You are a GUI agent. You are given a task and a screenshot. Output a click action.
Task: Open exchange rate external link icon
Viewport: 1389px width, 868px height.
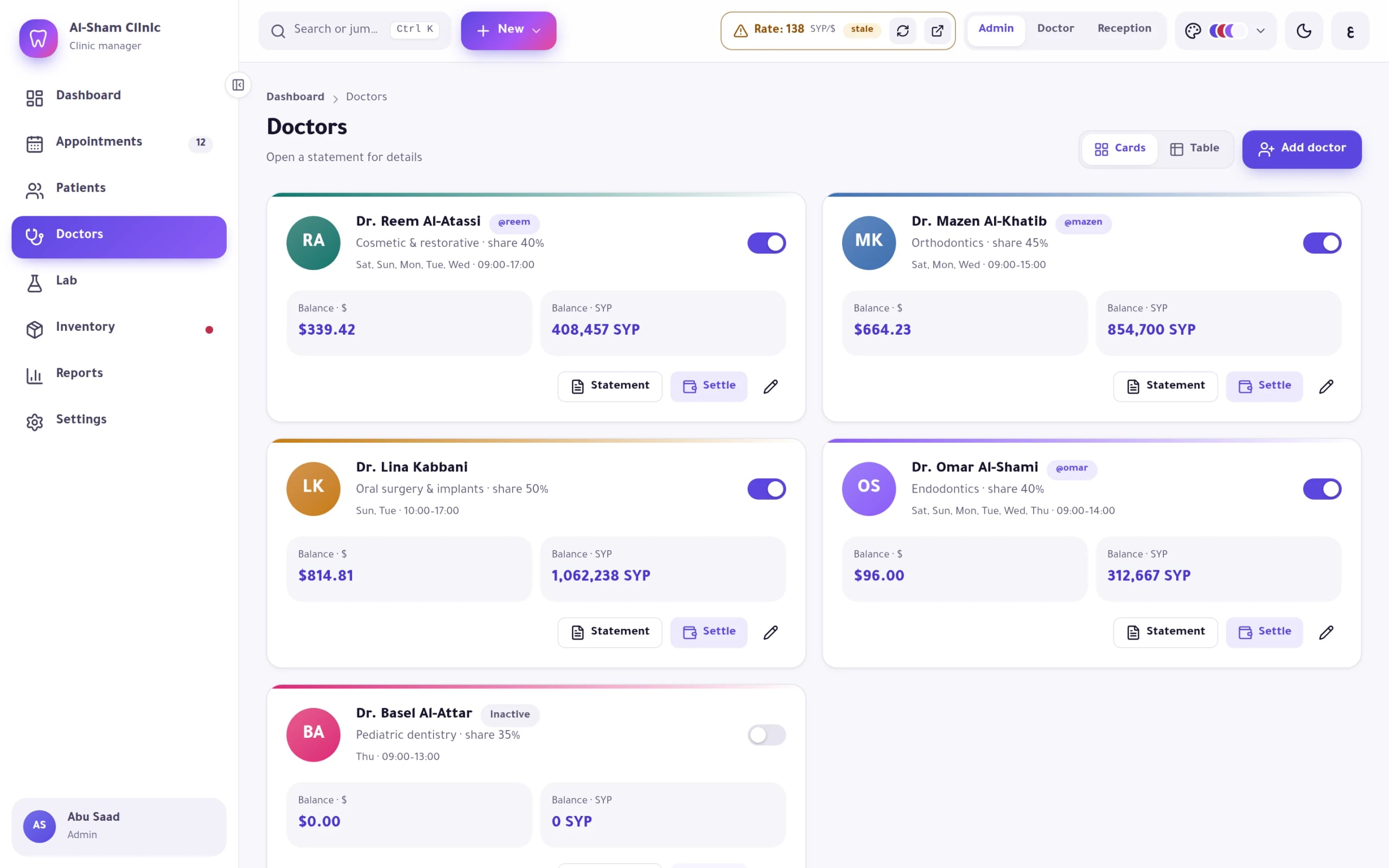click(x=936, y=30)
